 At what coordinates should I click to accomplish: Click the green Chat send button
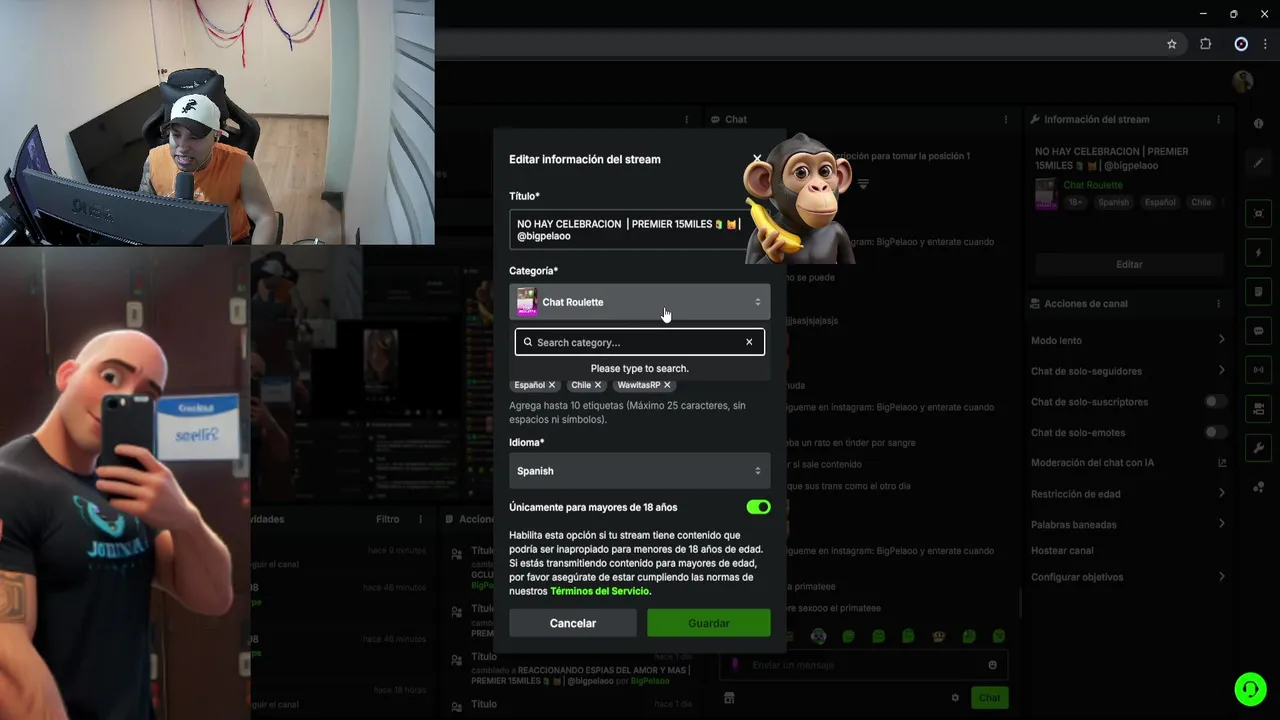tap(989, 698)
